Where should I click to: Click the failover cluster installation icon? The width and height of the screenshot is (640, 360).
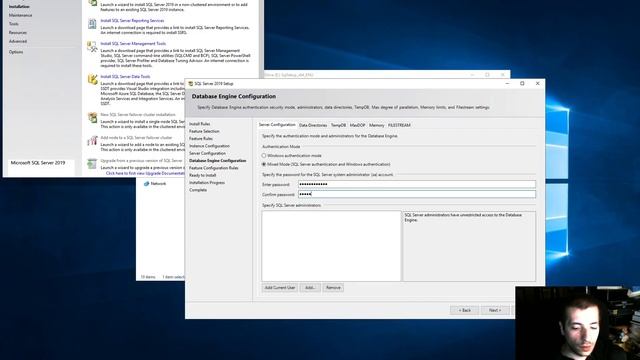(92, 118)
